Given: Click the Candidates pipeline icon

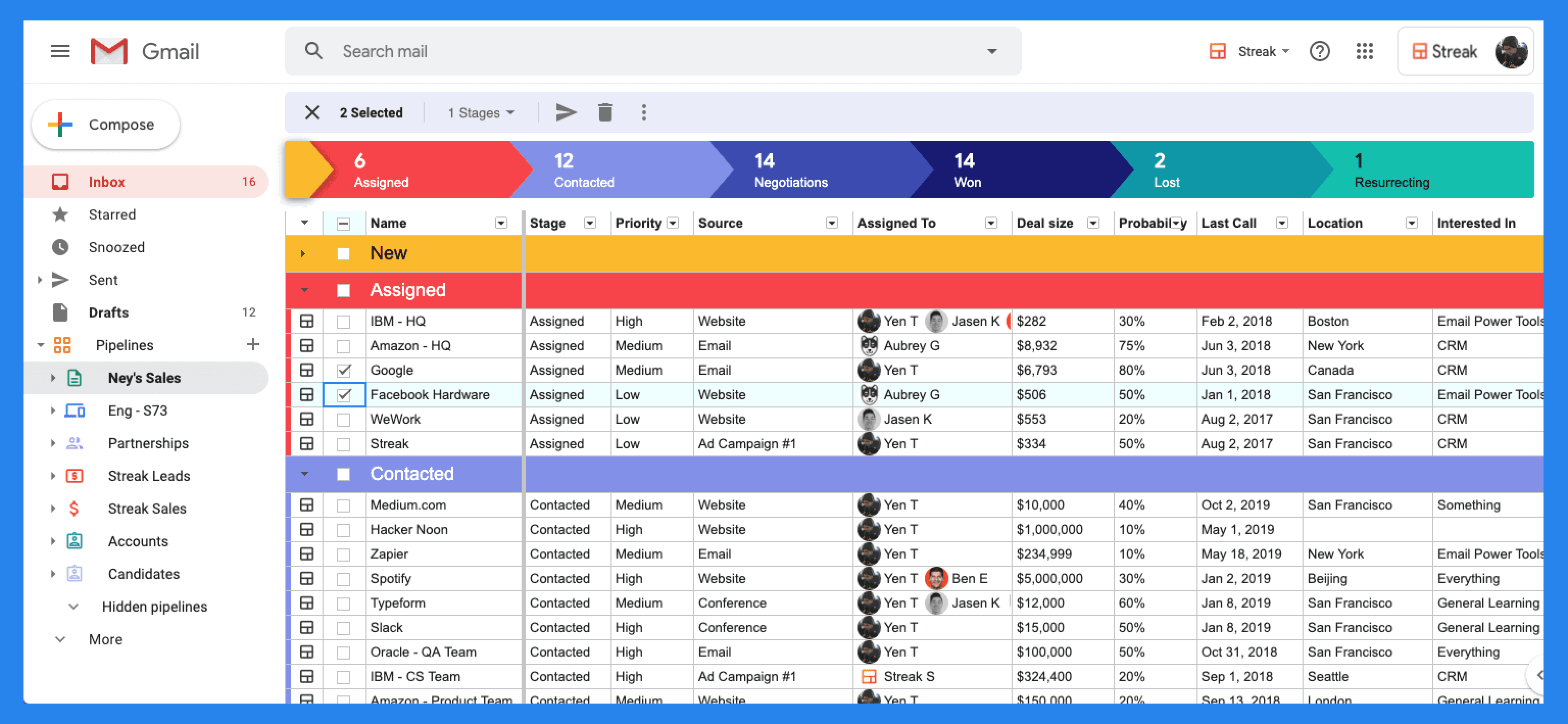Looking at the screenshot, I should [x=74, y=573].
